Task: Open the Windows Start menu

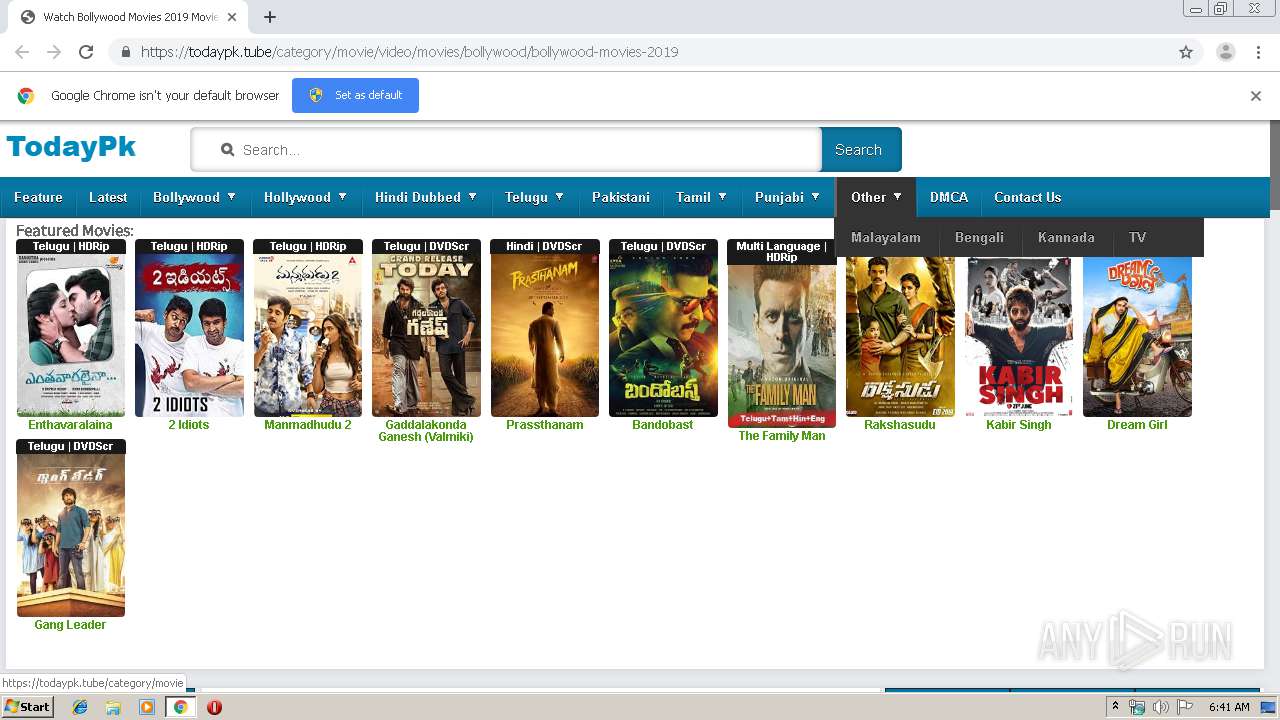Action: [28, 707]
